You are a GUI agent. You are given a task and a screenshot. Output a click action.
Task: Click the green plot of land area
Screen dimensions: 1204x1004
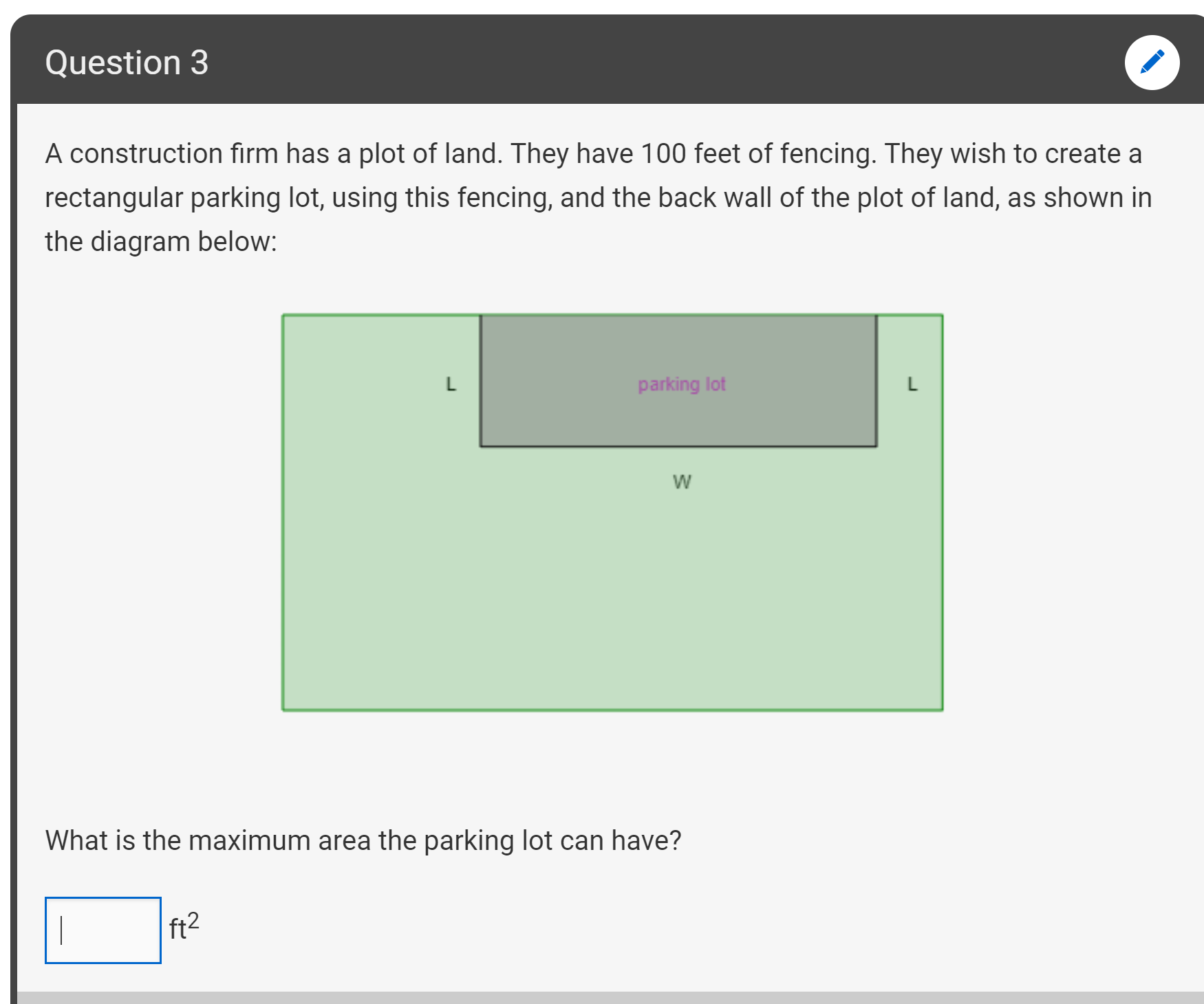click(x=612, y=585)
